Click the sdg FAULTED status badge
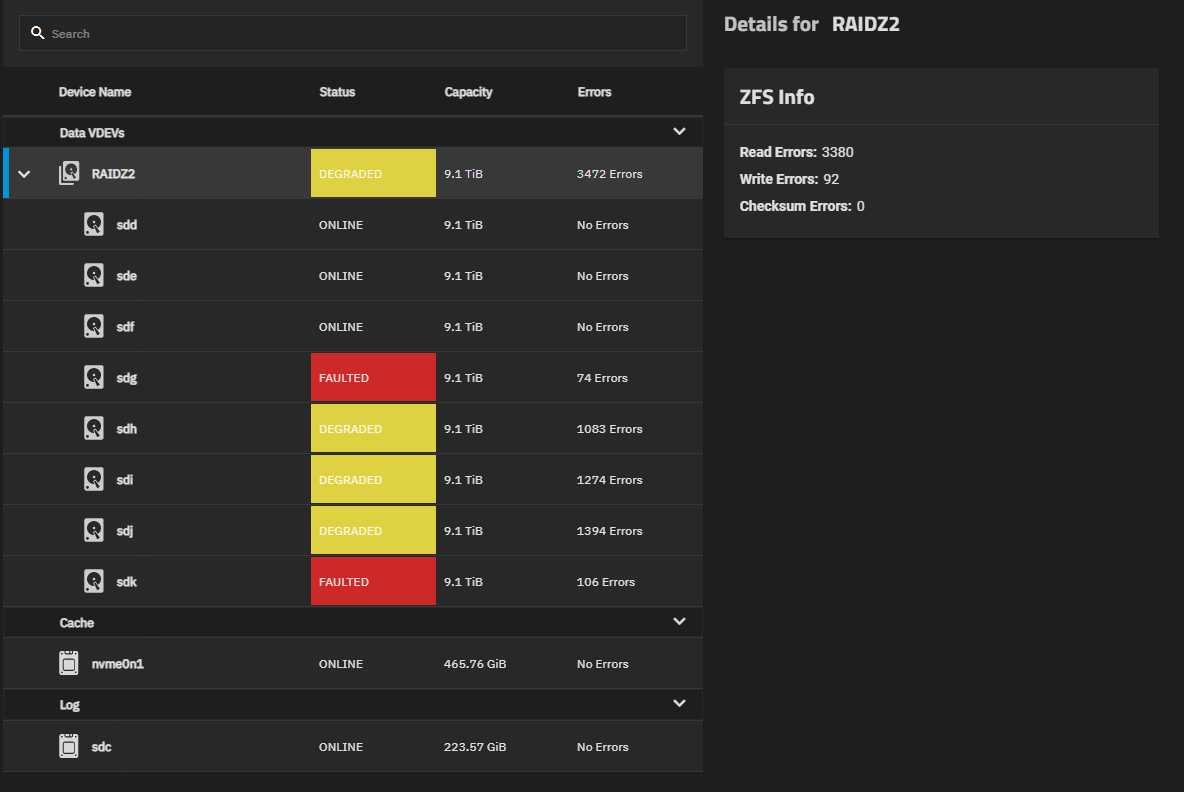Screen dimensions: 1184x792 373,377
